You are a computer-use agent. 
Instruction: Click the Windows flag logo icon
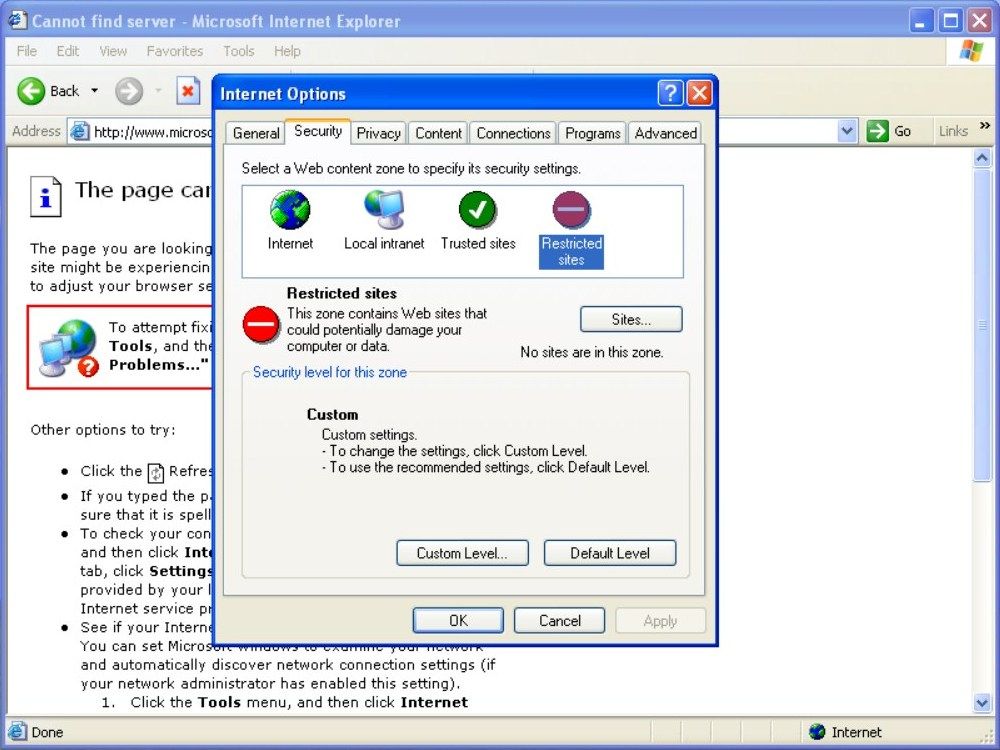point(971,51)
